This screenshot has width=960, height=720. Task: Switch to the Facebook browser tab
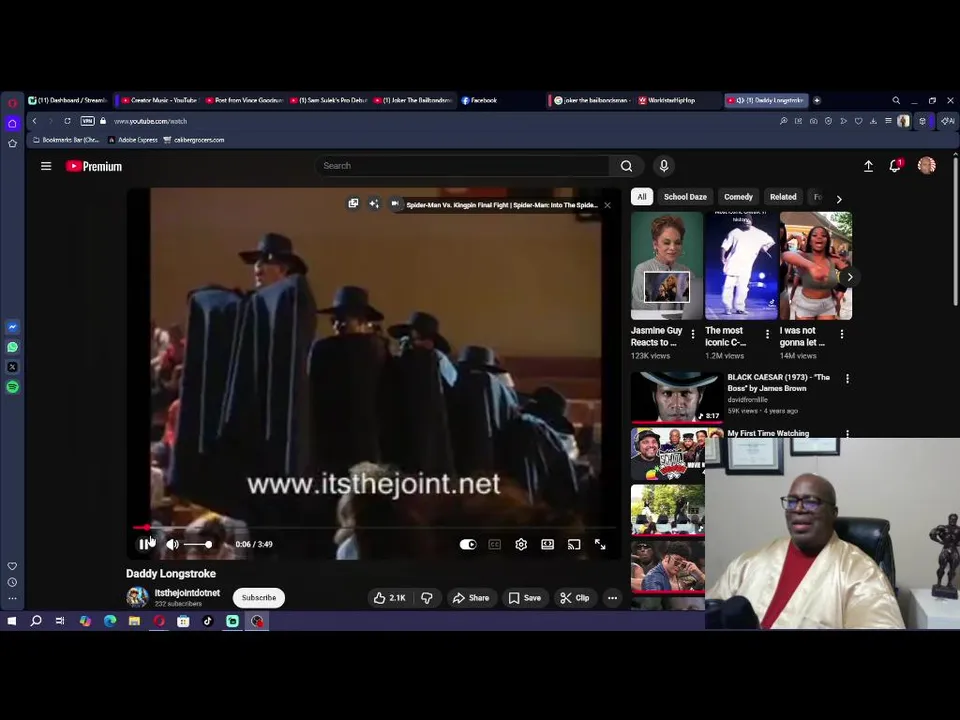[x=479, y=100]
